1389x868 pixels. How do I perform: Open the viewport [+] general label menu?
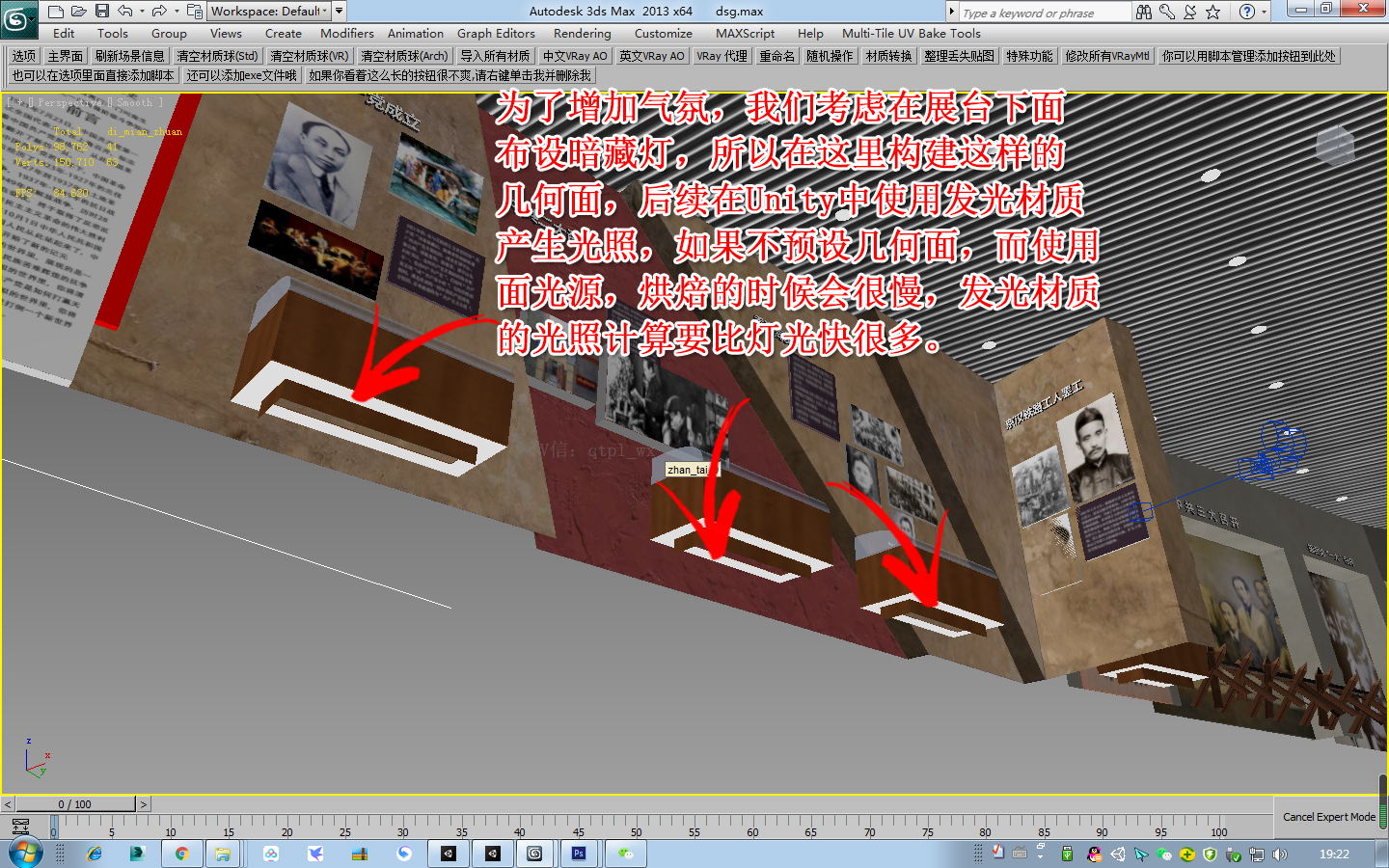click(19, 102)
